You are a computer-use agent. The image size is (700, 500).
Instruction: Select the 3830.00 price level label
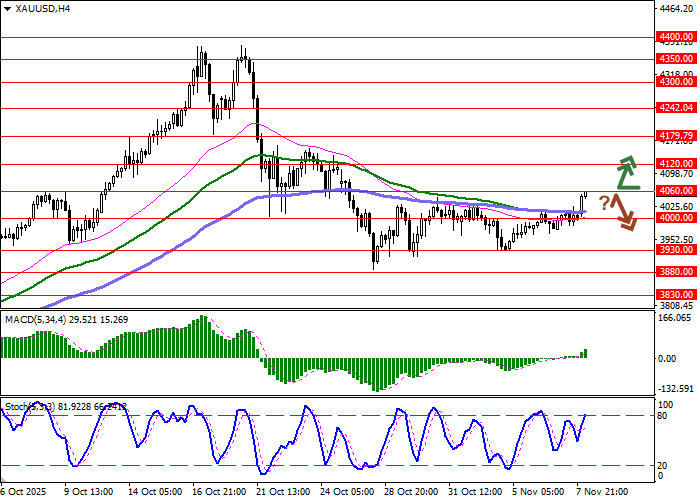pyautogui.click(x=677, y=295)
